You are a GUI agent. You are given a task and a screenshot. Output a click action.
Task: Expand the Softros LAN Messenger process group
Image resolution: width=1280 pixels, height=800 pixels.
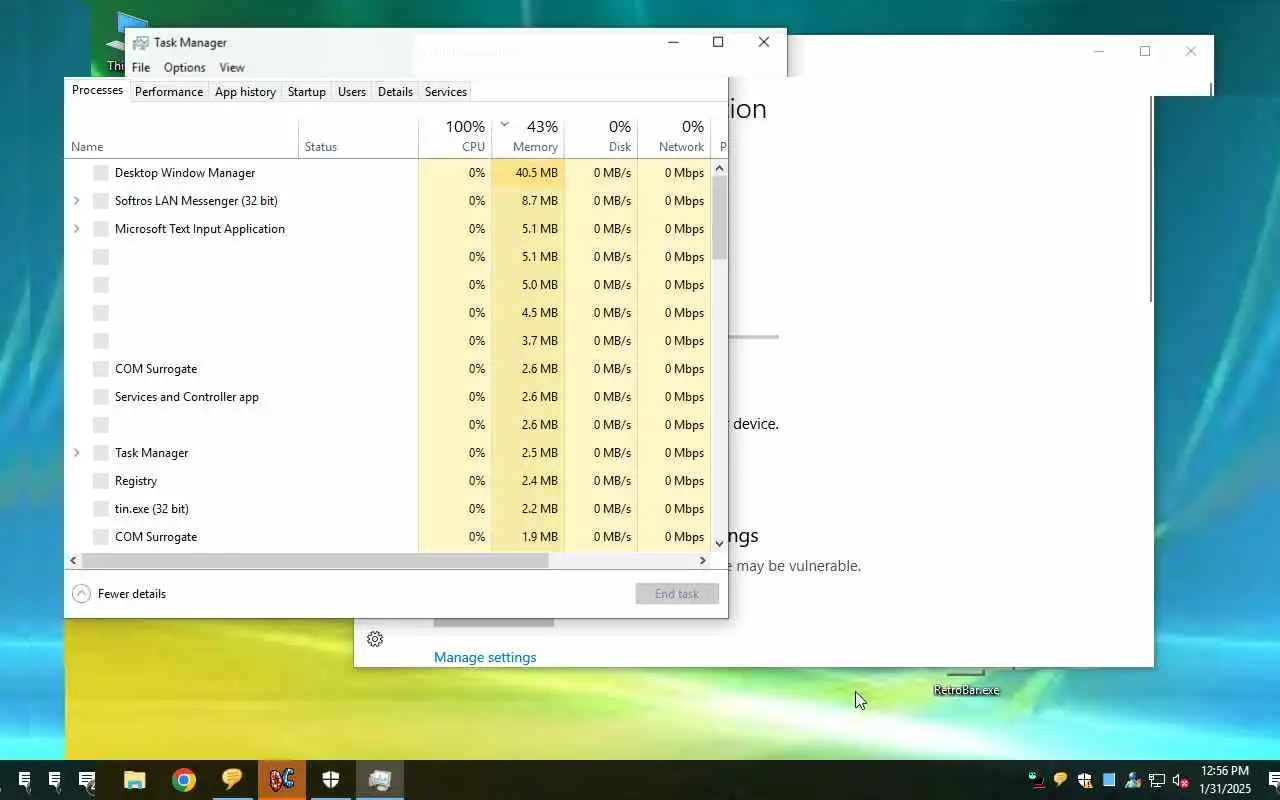76,201
